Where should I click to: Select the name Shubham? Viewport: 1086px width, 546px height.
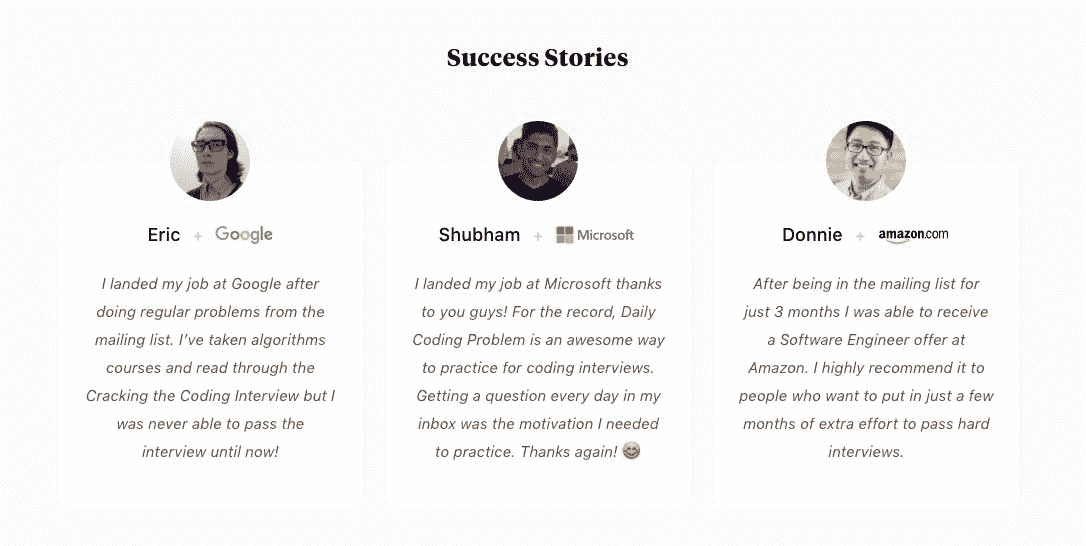click(479, 235)
